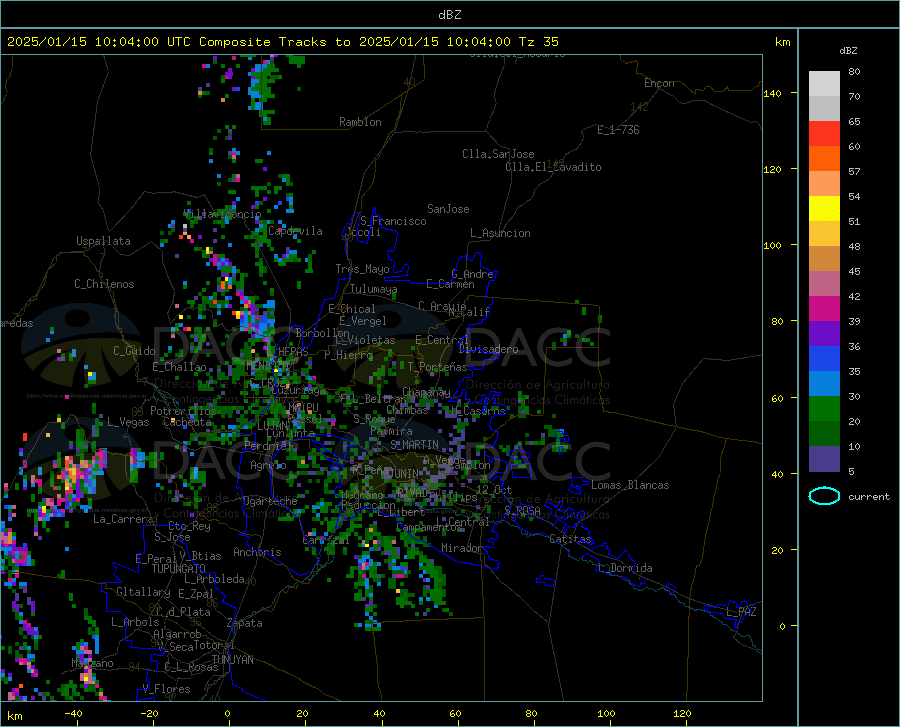900x727 pixels.
Task: Click the 80 dBZ white color swatch
Action: [x=824, y=83]
